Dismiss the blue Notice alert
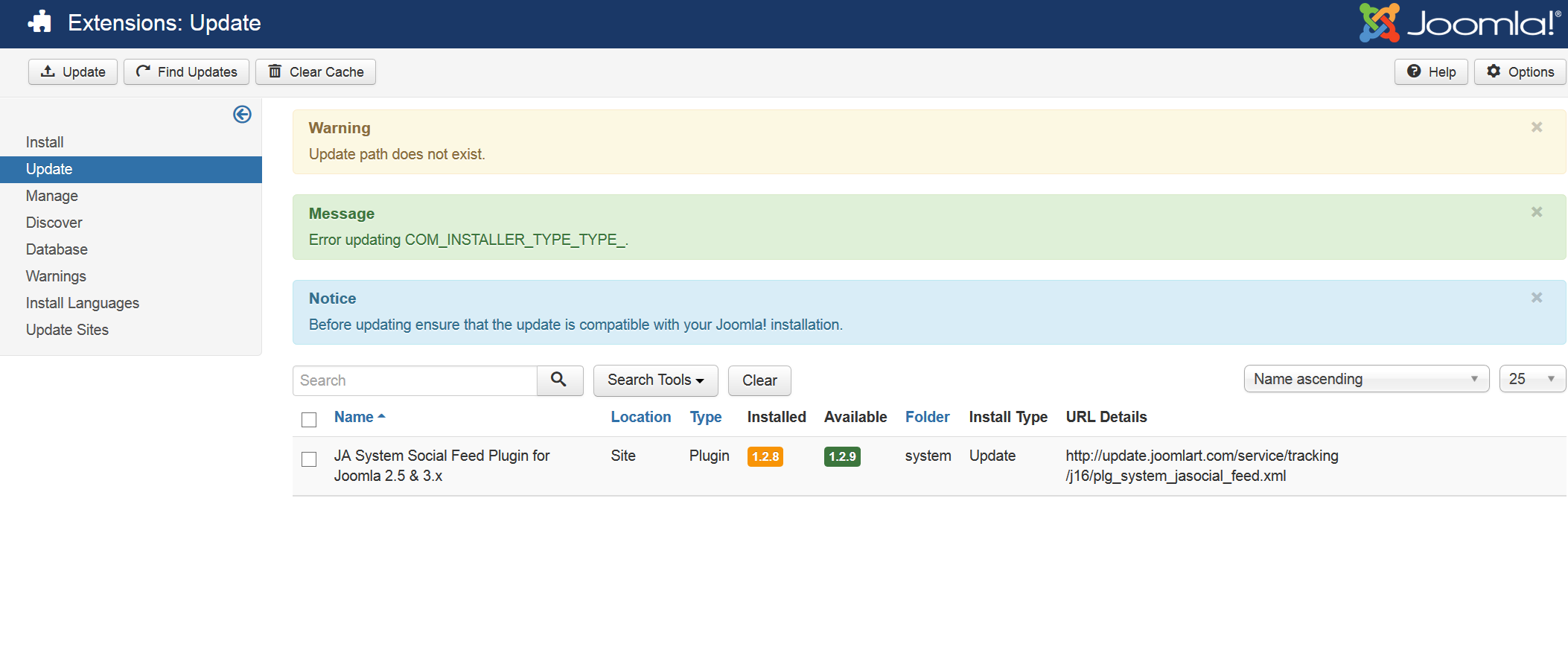The width and height of the screenshot is (1568, 670). point(1536,298)
